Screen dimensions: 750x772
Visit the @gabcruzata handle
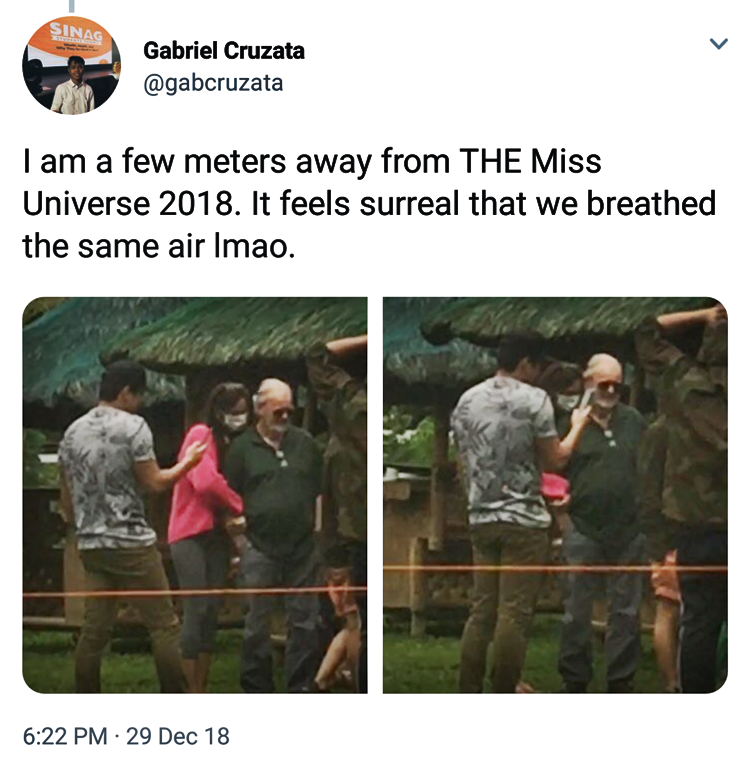tap(213, 83)
